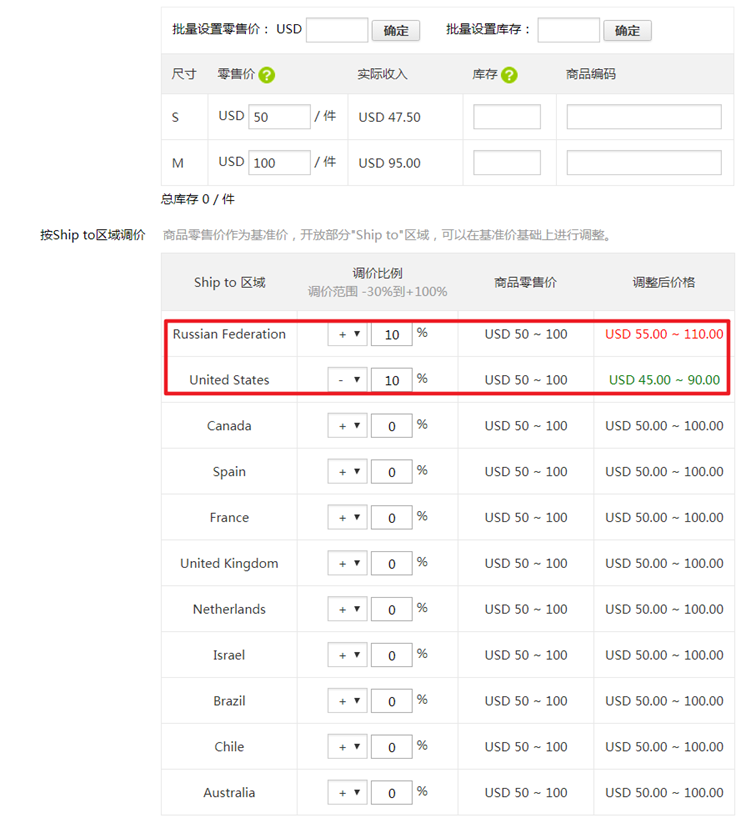Open the Russian Federation plus/minus dropdown
Screen dimensions: 751x828
pos(348,335)
